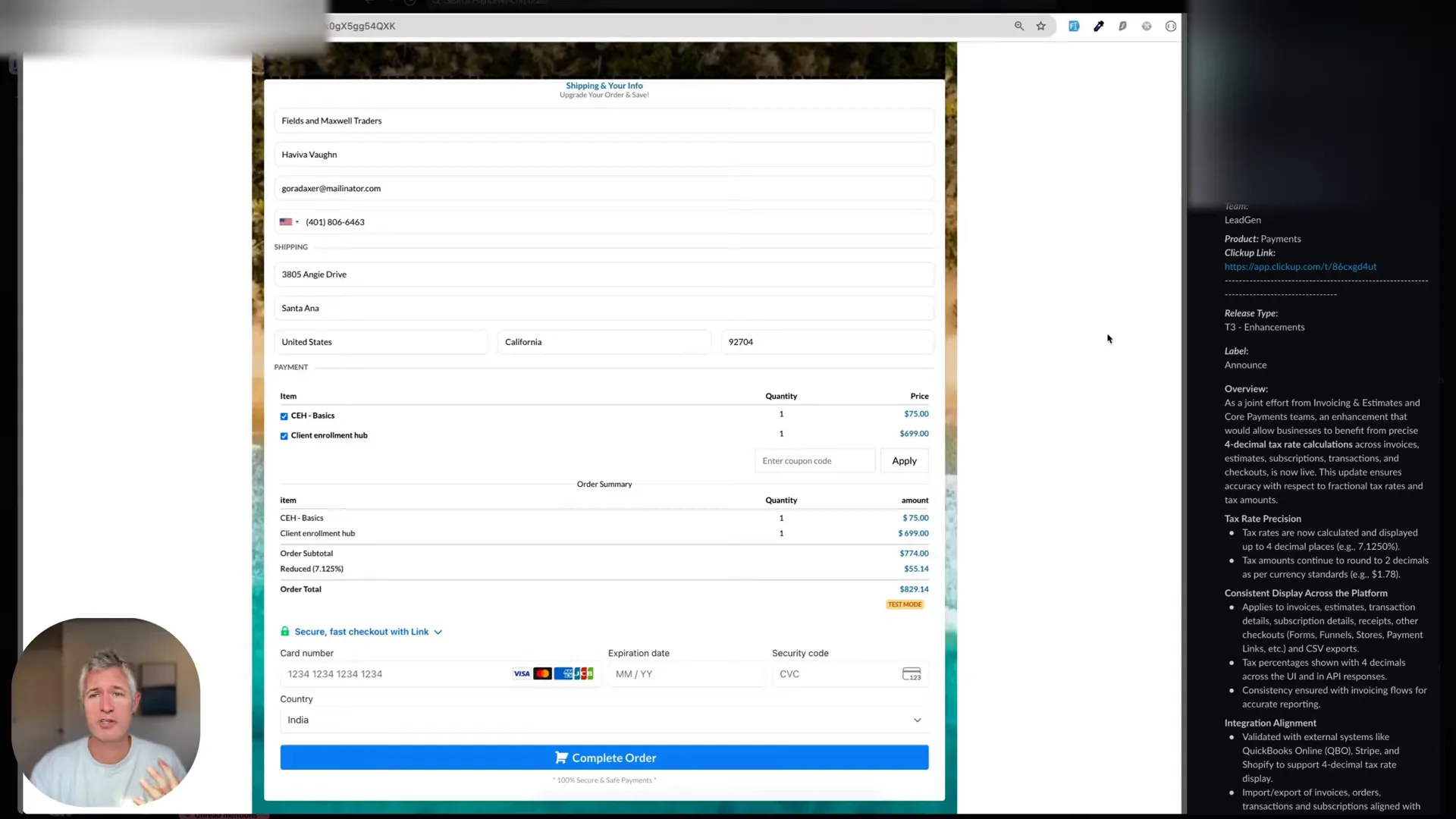This screenshot has width=1456, height=819.
Task: Expand Secure fast checkout with Link chevron
Action: (x=438, y=632)
